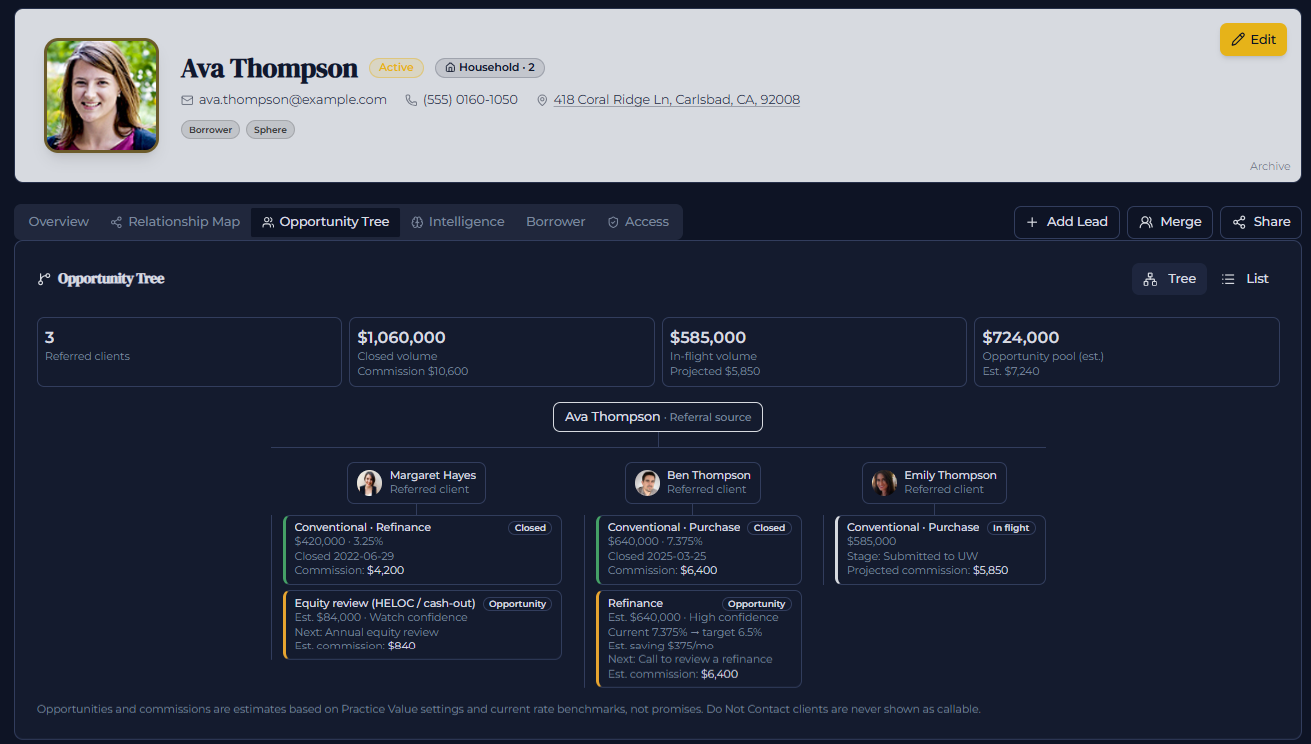Click the $1,060,000 Closed volume card
The image size is (1311, 744).
coord(502,352)
